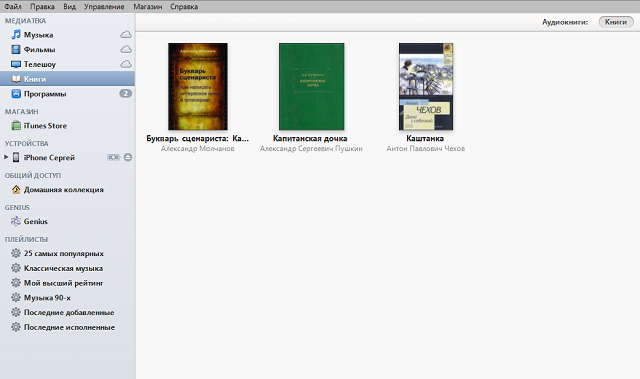The width and height of the screenshot is (640, 379).
Task: Select the iPhone Сергей device icon
Action: point(16,157)
